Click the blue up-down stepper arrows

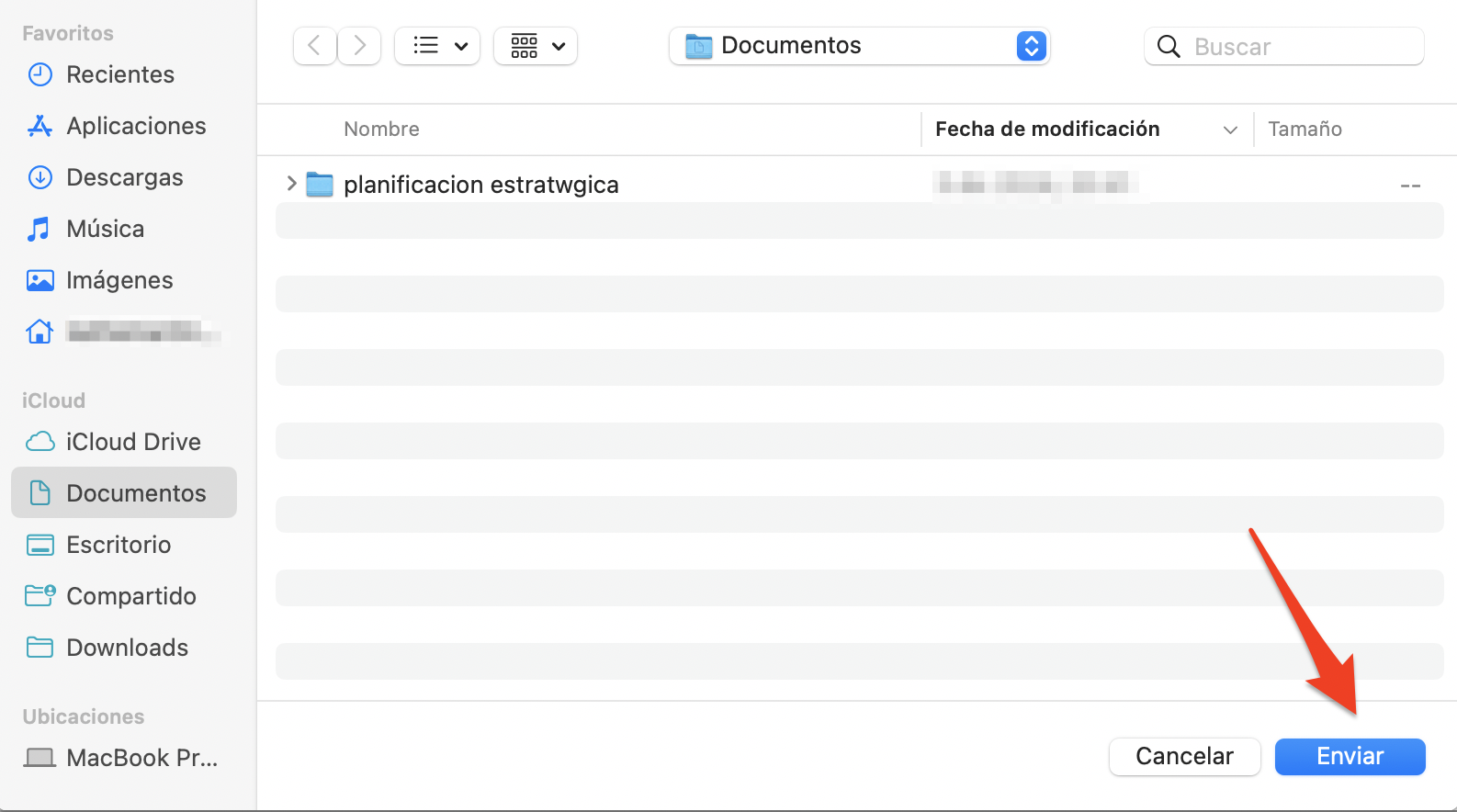[x=1032, y=46]
